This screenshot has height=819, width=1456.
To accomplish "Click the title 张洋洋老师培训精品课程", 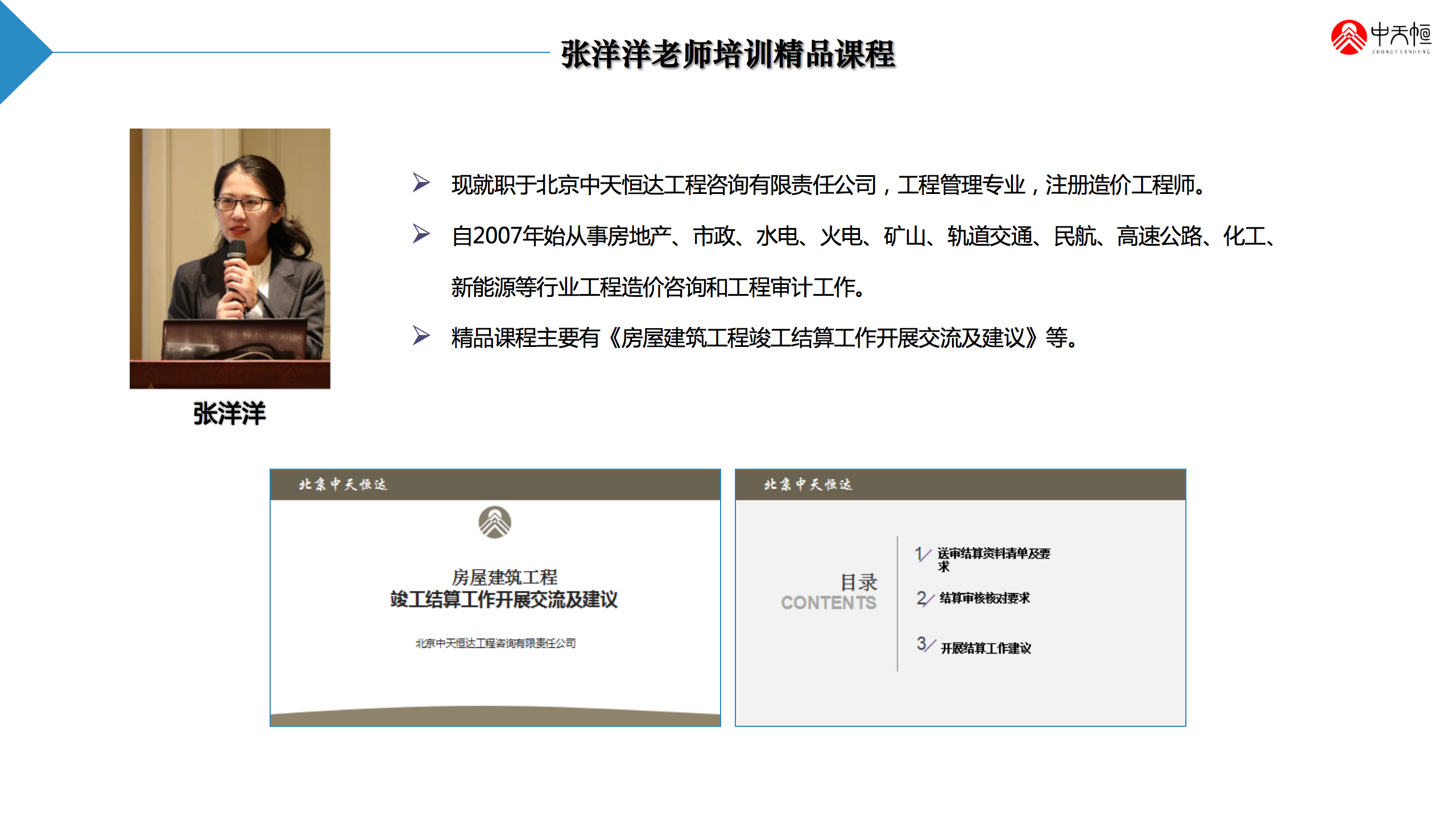I will (x=728, y=55).
